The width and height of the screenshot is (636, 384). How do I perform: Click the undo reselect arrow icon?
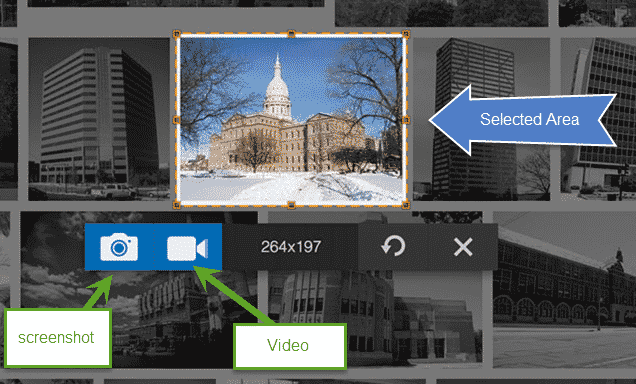click(x=393, y=246)
